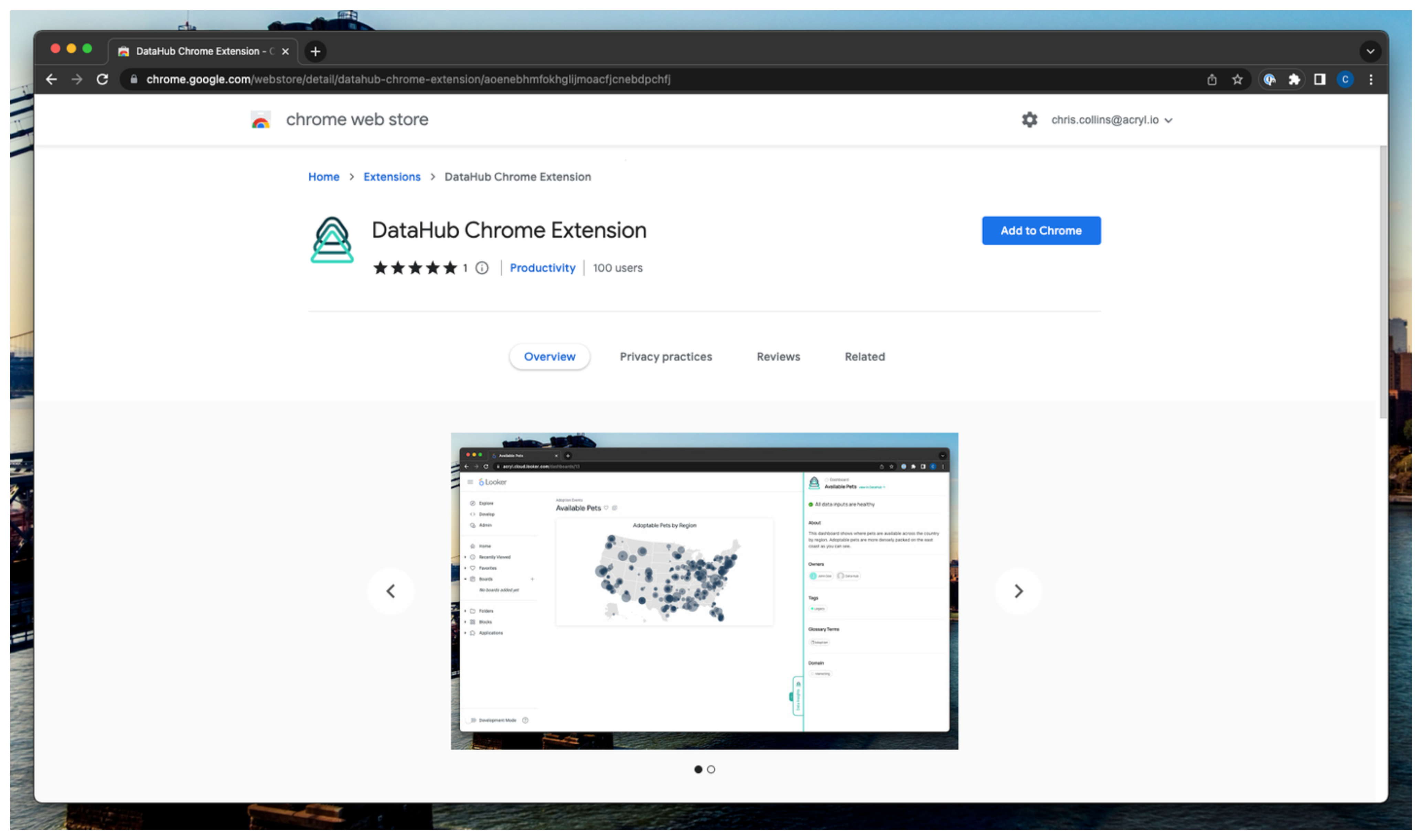1422x840 pixels.
Task: Click the Looker dashboard screenshot preview
Action: pos(704,591)
